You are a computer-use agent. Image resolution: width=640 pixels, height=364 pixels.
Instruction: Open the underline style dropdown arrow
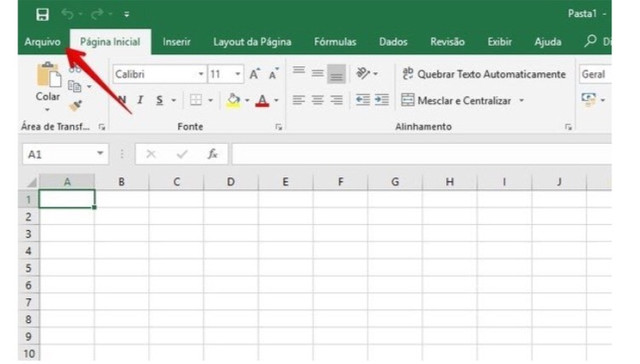(173, 100)
